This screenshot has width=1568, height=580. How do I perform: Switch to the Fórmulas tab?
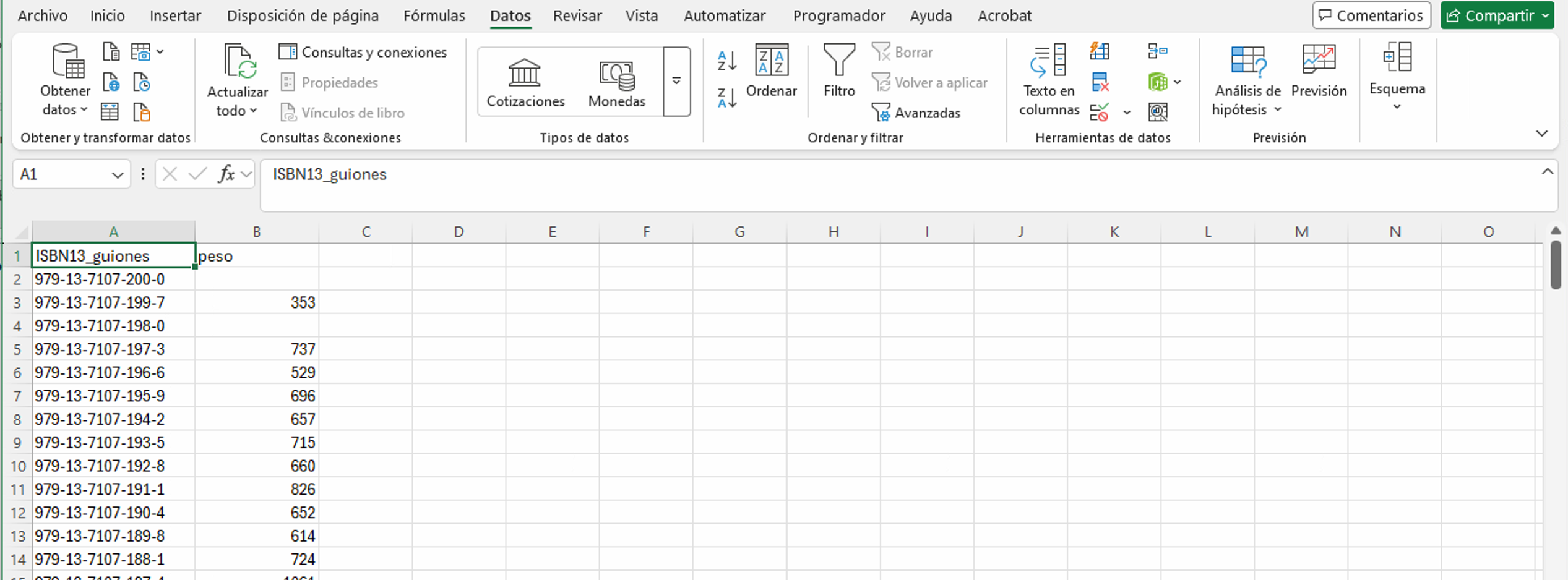click(x=434, y=15)
